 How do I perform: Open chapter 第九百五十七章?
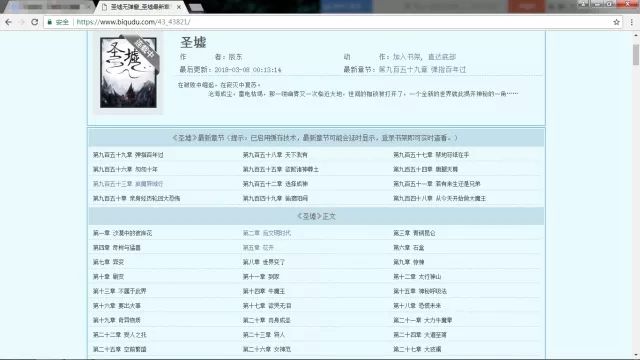[x=431, y=155]
